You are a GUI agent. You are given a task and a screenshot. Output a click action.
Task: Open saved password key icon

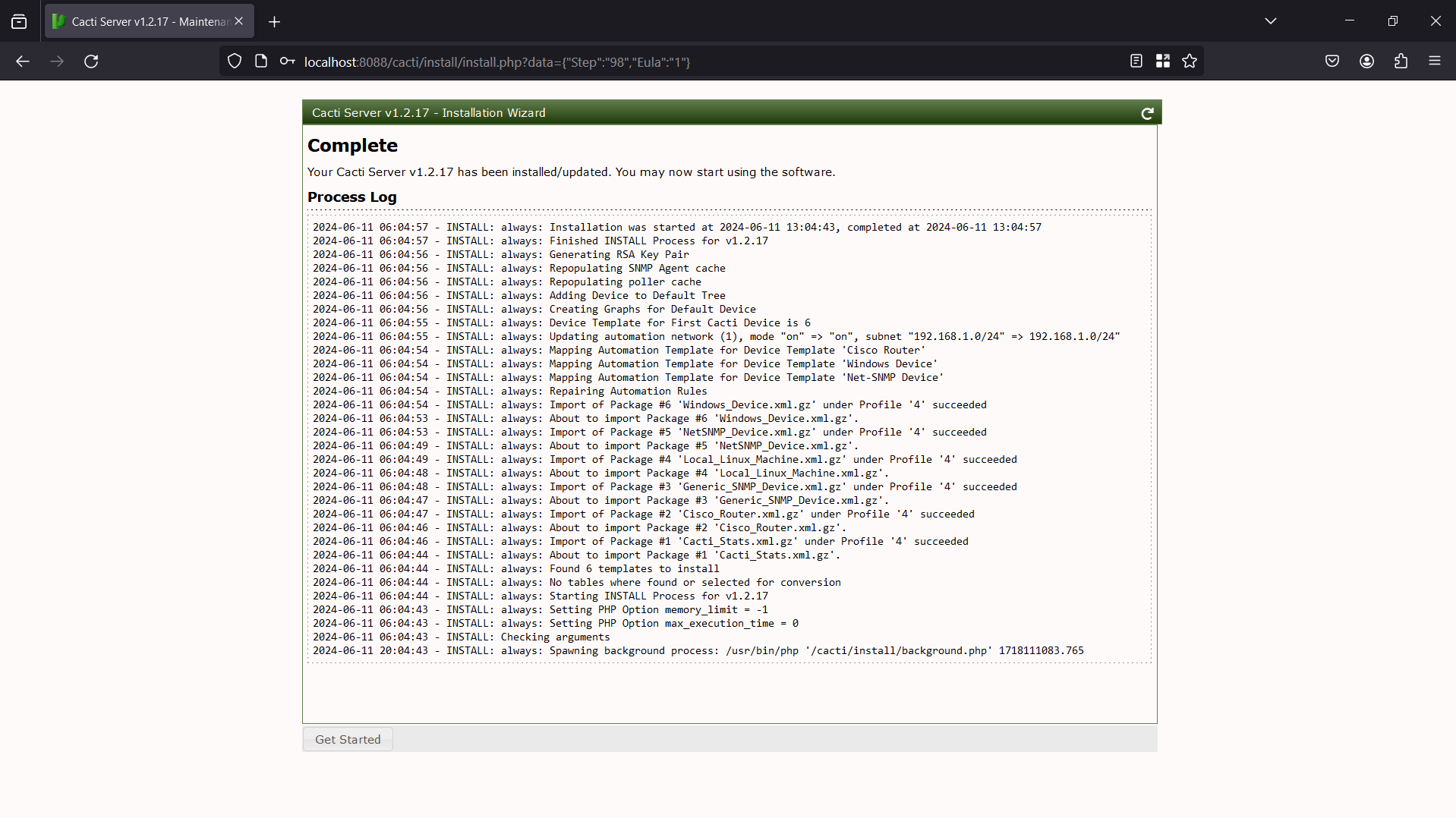click(x=287, y=61)
